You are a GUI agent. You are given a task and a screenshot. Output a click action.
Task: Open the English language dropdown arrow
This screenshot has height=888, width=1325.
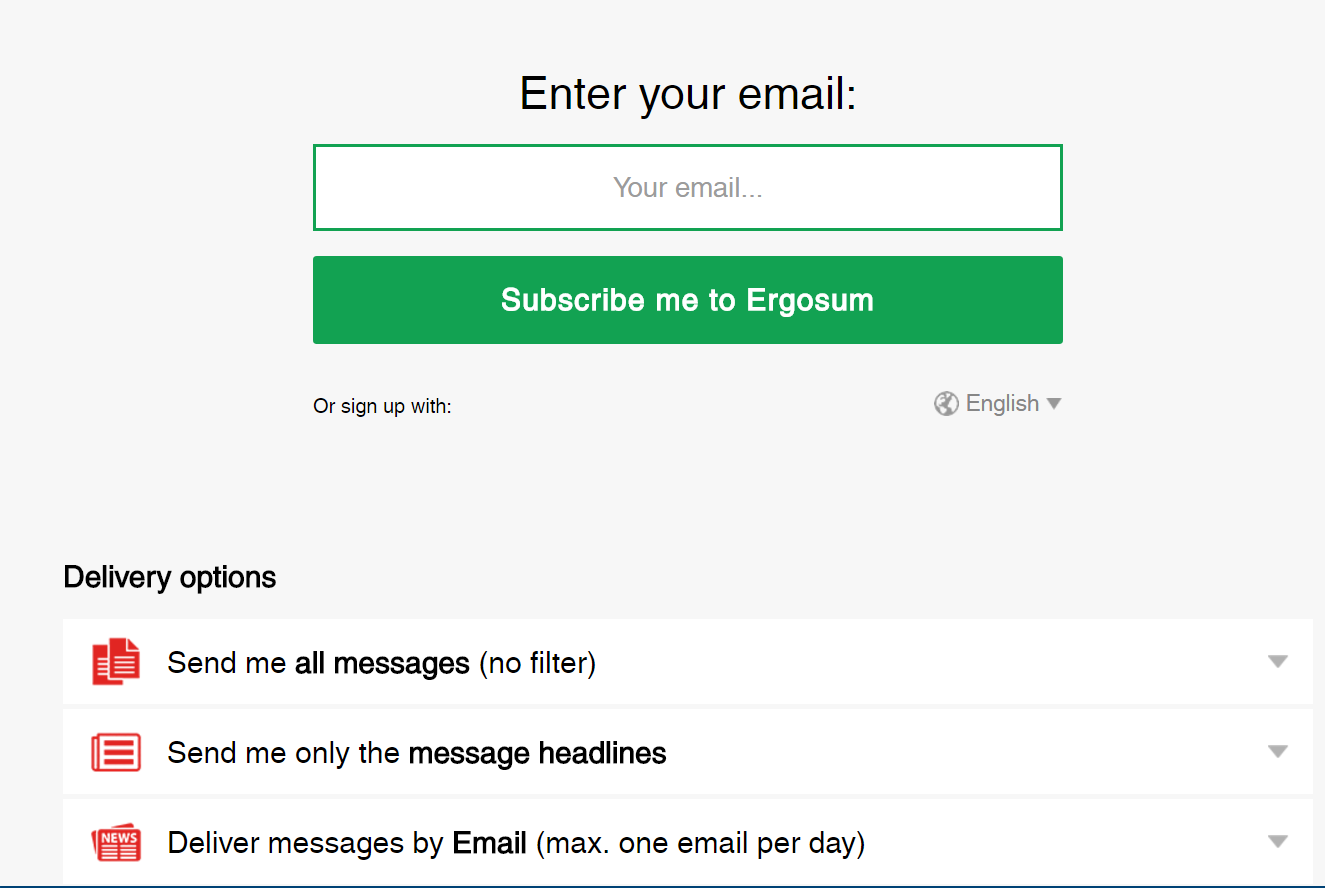[x=1053, y=404]
